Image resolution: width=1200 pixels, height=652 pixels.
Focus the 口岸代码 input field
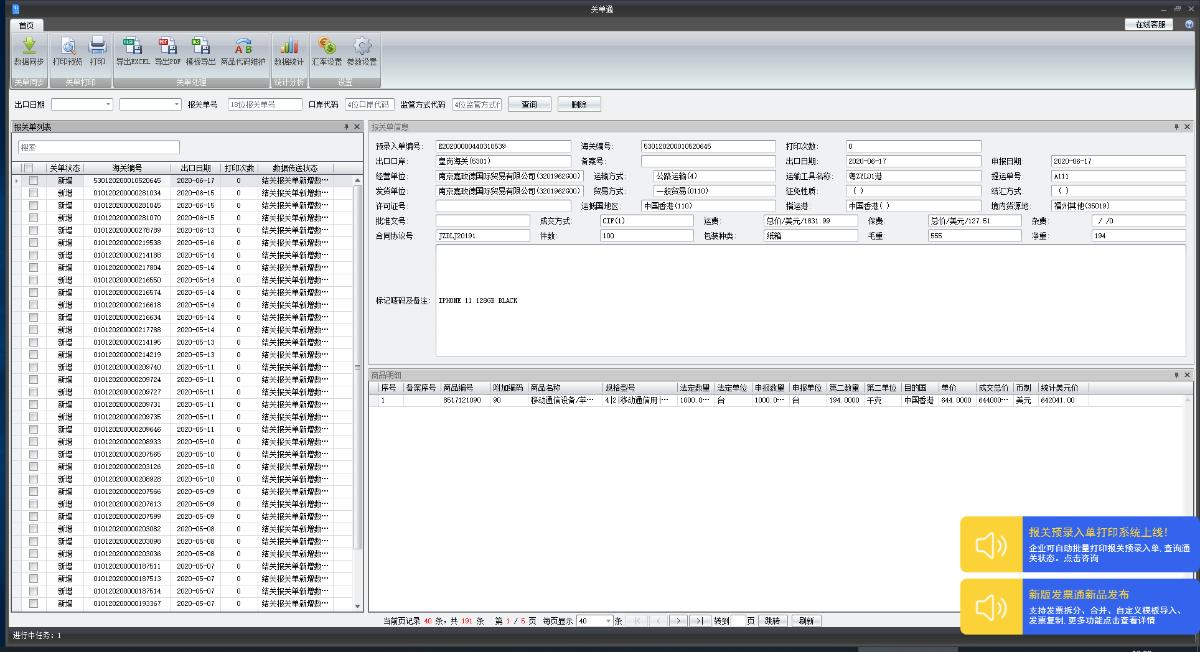click(369, 104)
